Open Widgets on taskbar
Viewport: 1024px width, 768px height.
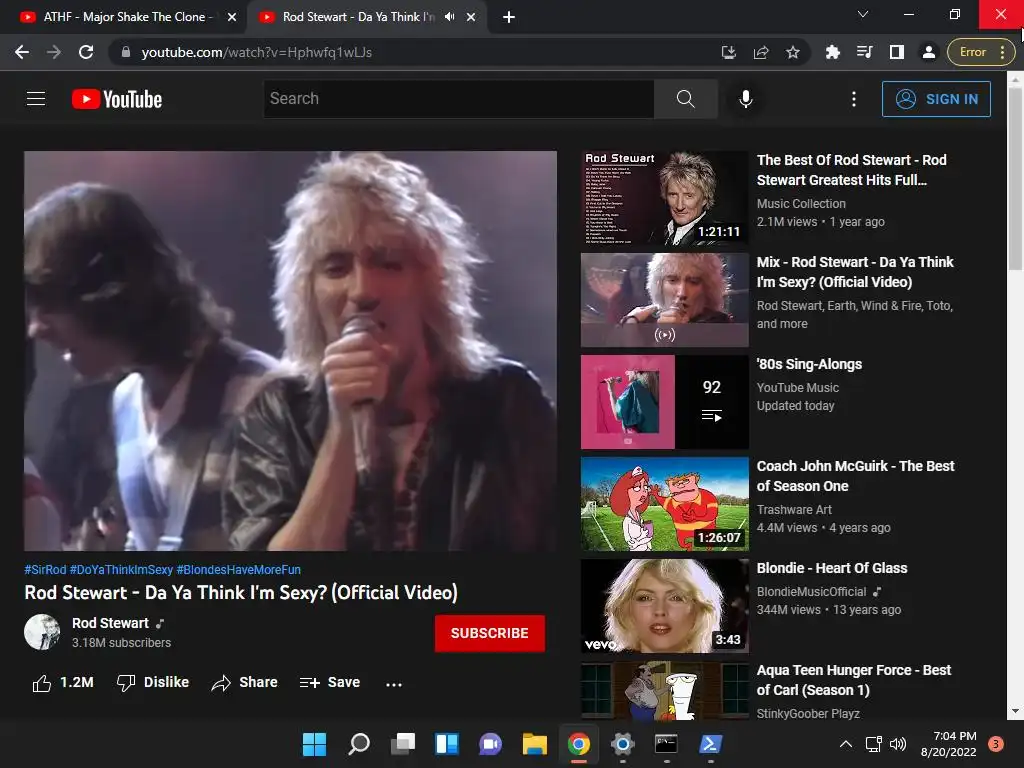(447, 744)
